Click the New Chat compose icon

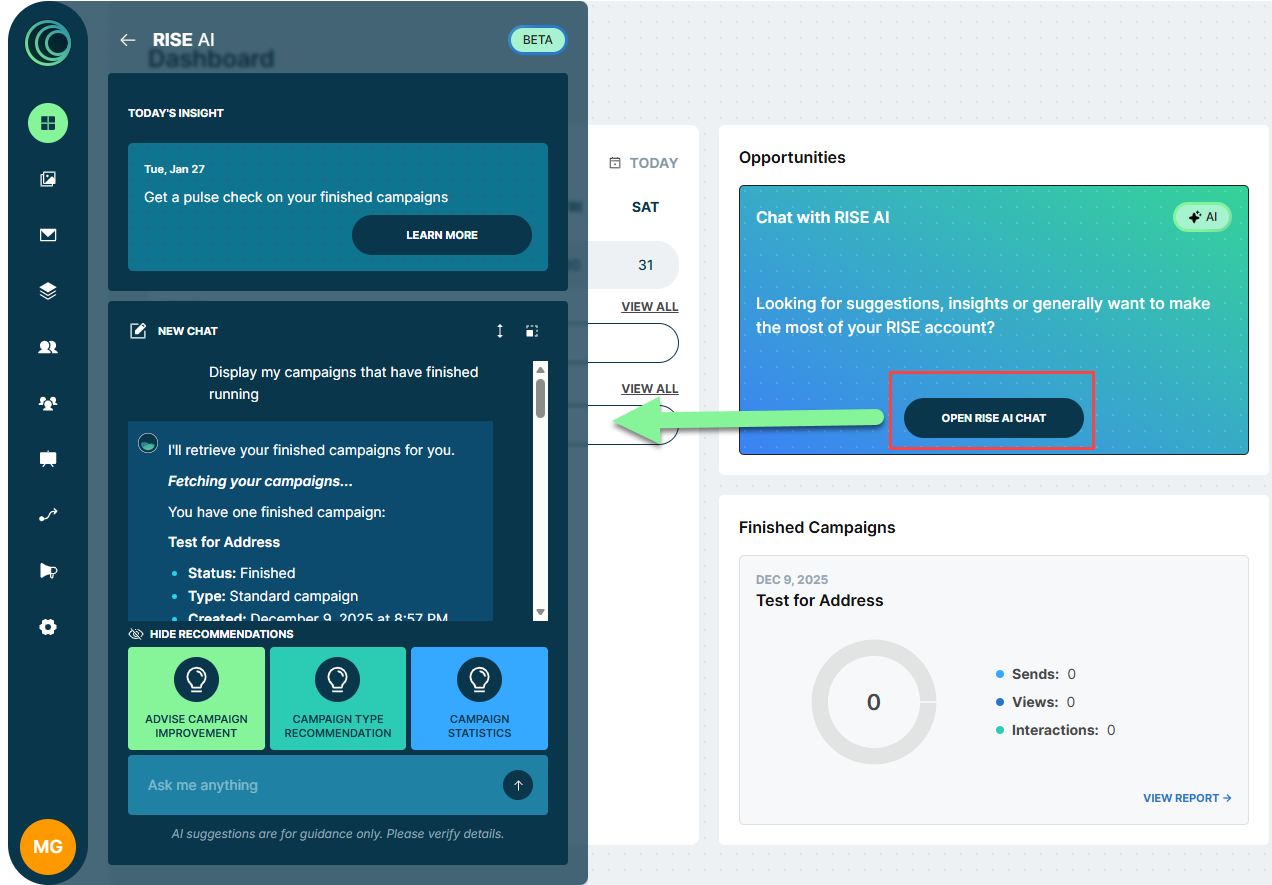pyautogui.click(x=139, y=331)
